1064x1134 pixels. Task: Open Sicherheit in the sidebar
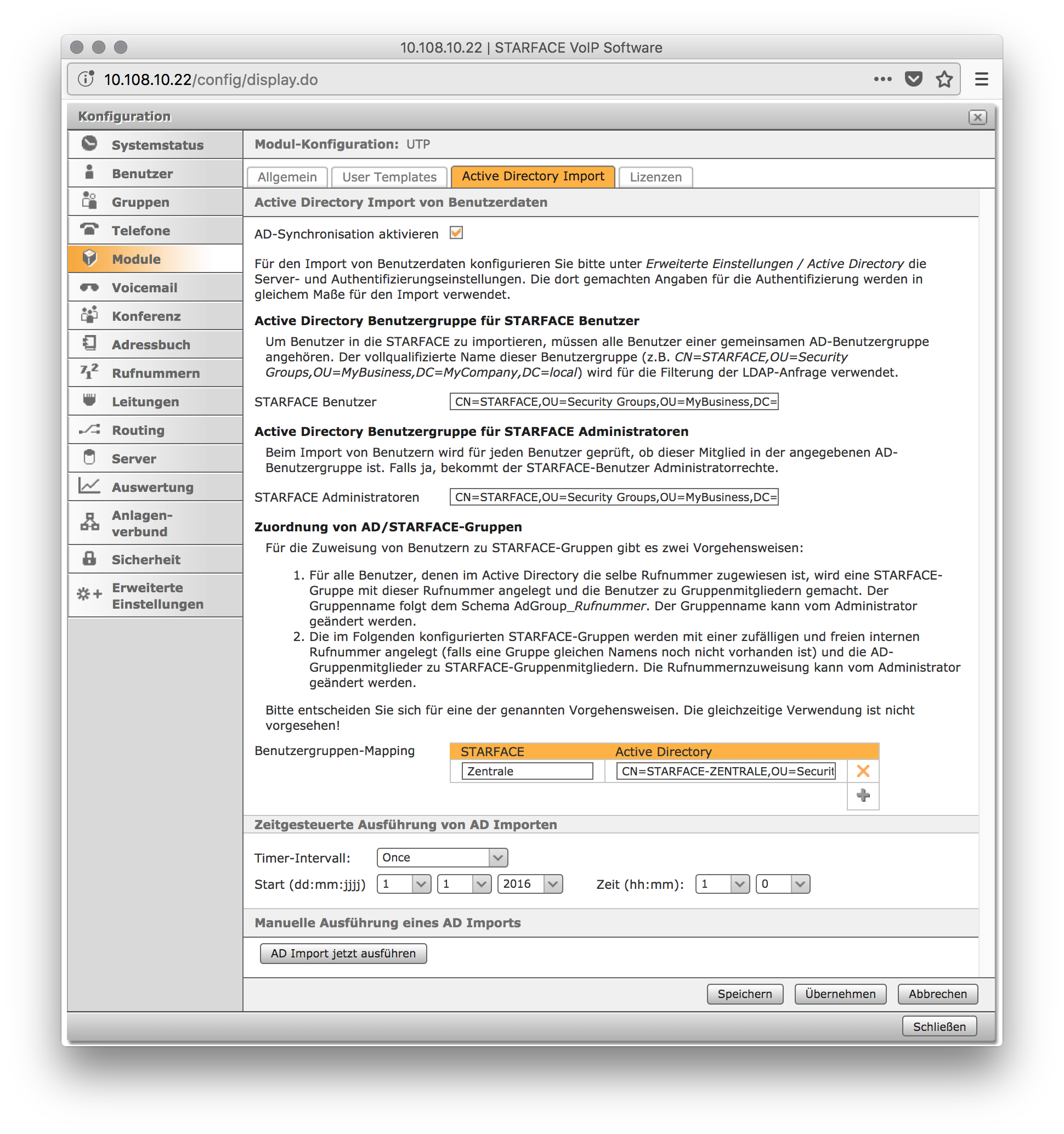point(155,559)
